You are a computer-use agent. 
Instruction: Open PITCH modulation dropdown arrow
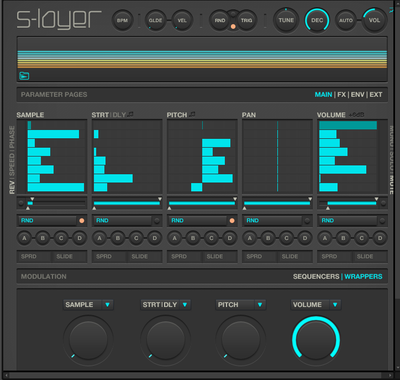[260, 305]
